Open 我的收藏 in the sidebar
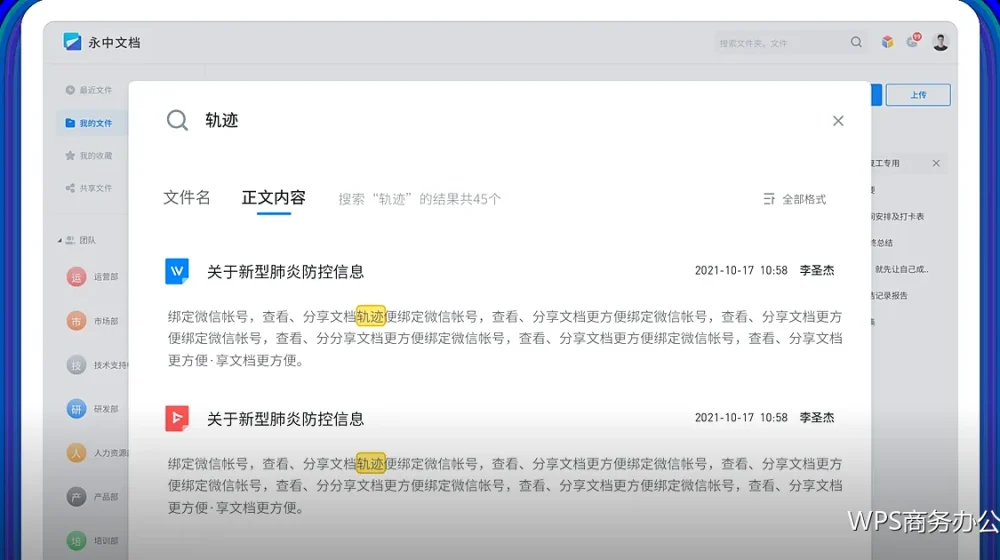Screen dimensions: 1000x560 (x=88, y=156)
